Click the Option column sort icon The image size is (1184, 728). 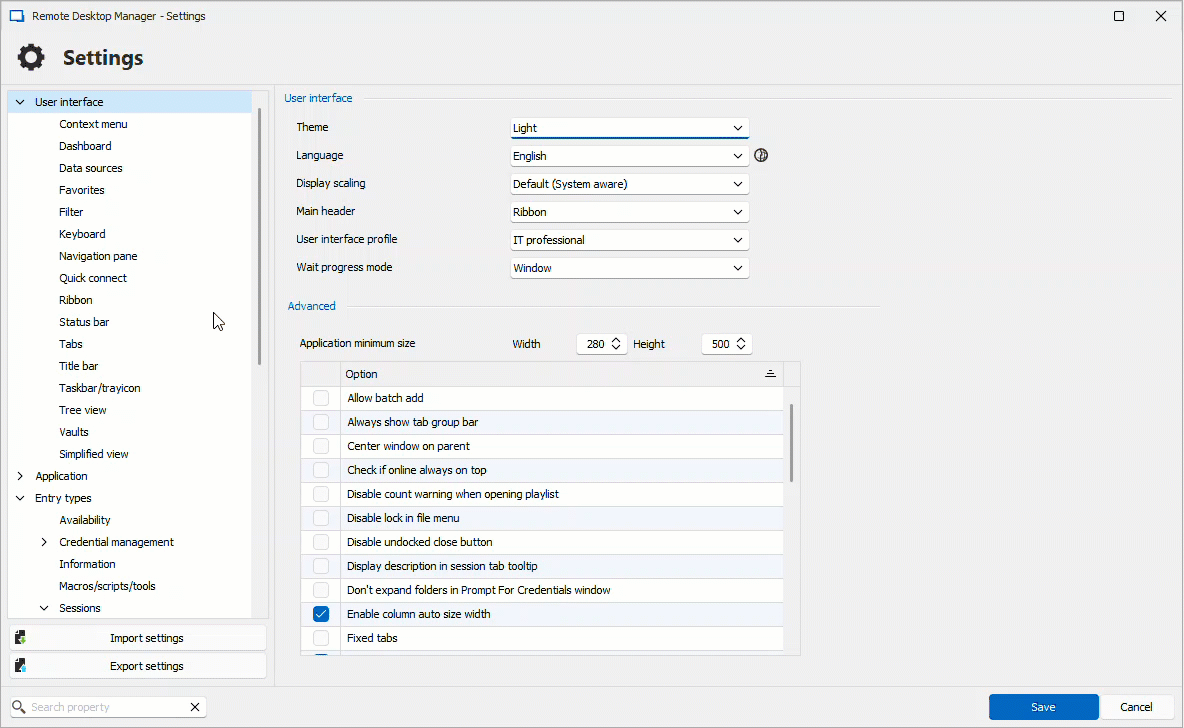pos(770,374)
